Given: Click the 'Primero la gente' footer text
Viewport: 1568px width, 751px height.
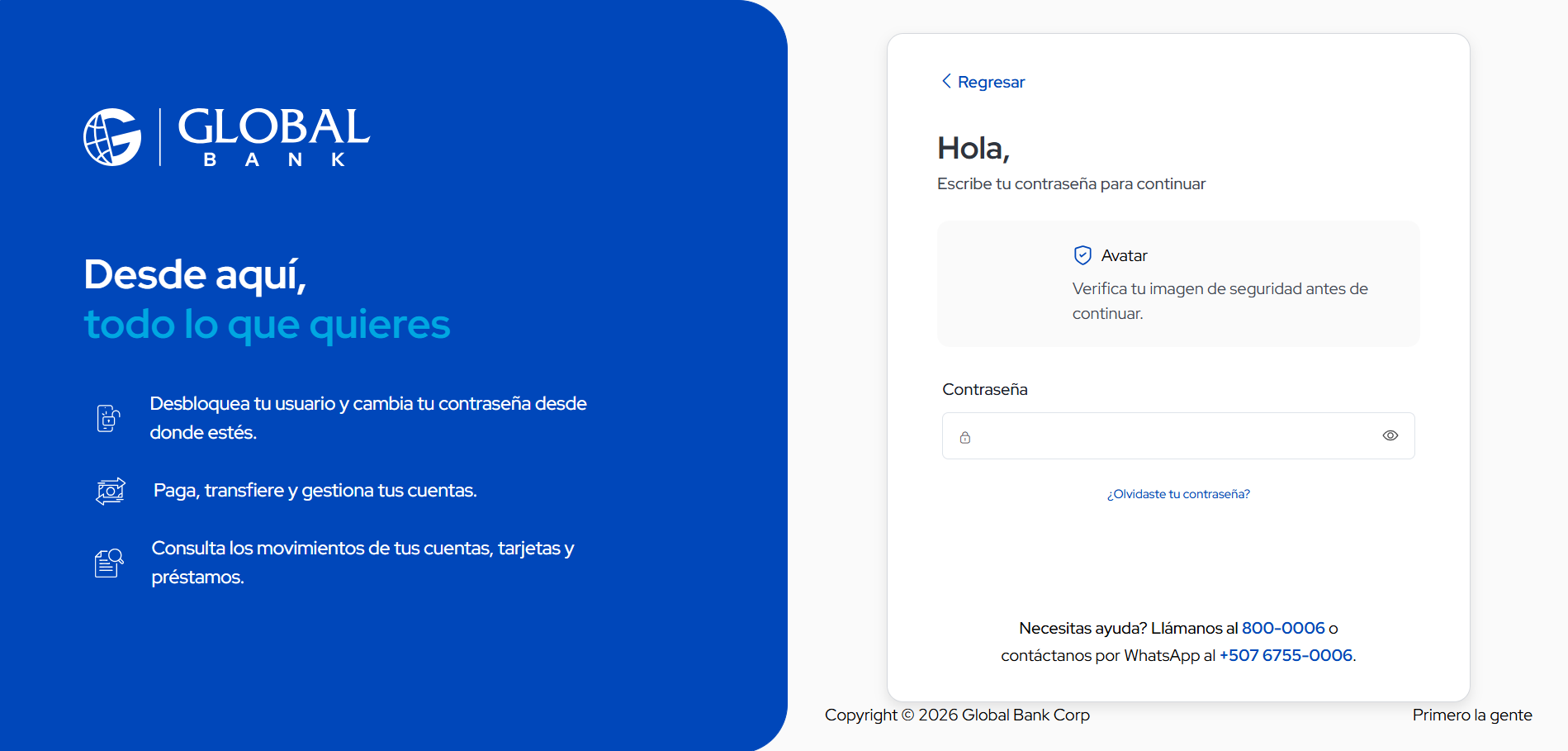Looking at the screenshot, I should coord(1472,715).
